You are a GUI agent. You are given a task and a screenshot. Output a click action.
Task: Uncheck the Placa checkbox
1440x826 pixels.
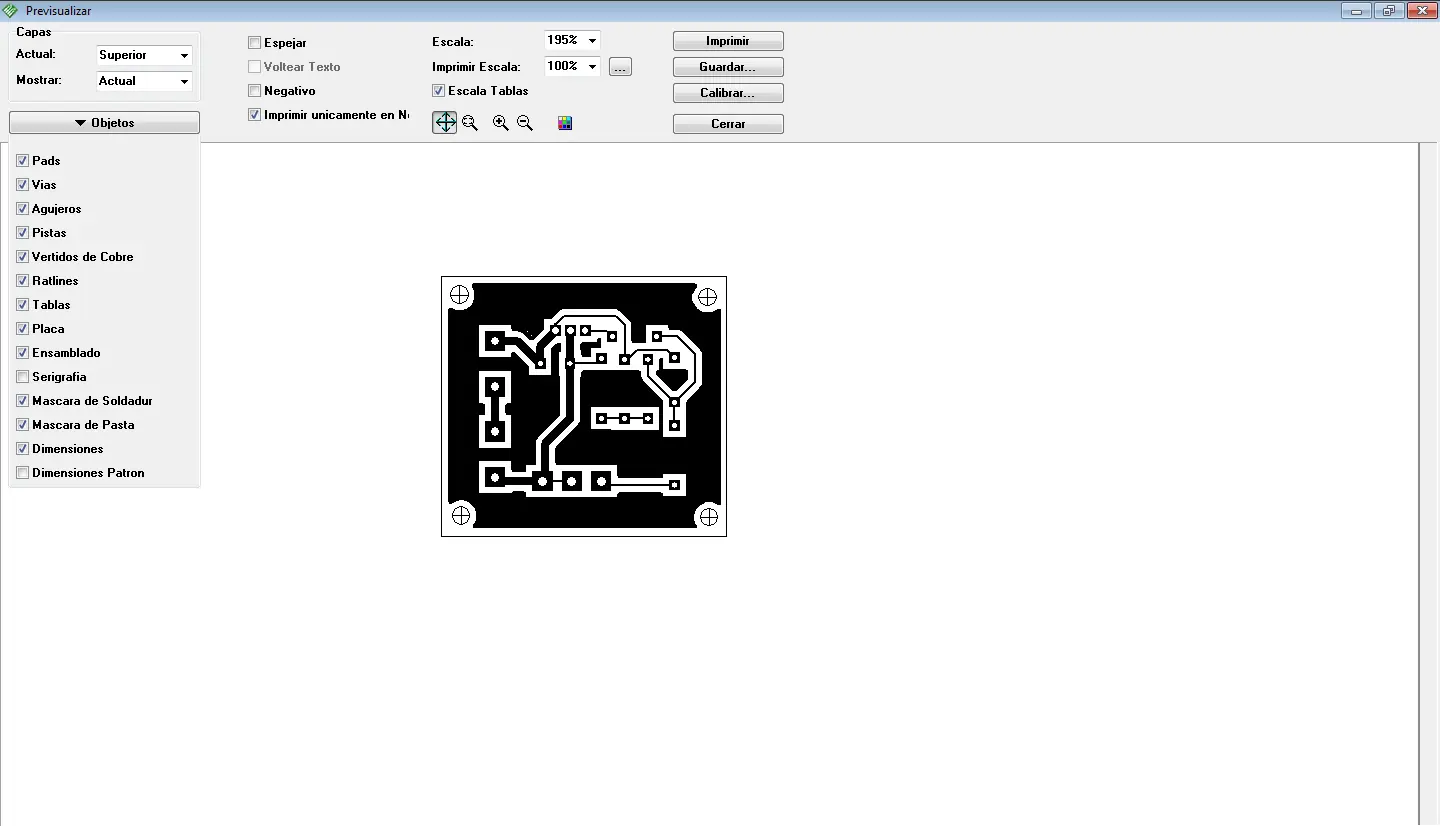pos(22,329)
